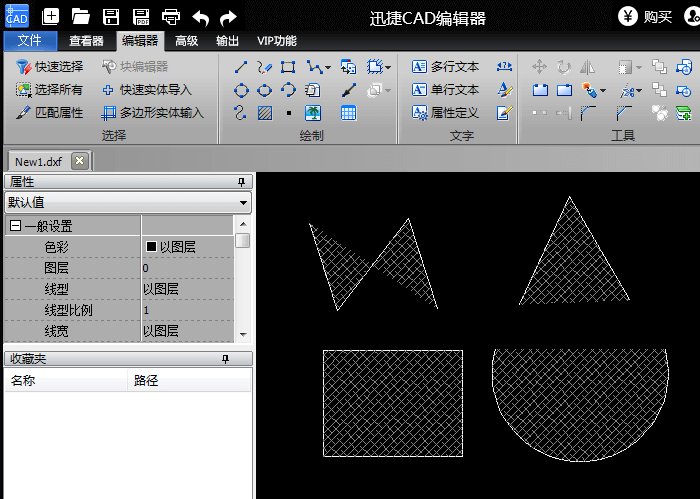The height and width of the screenshot is (499, 700).
Task: Click the insert image icon
Action: (x=313, y=113)
